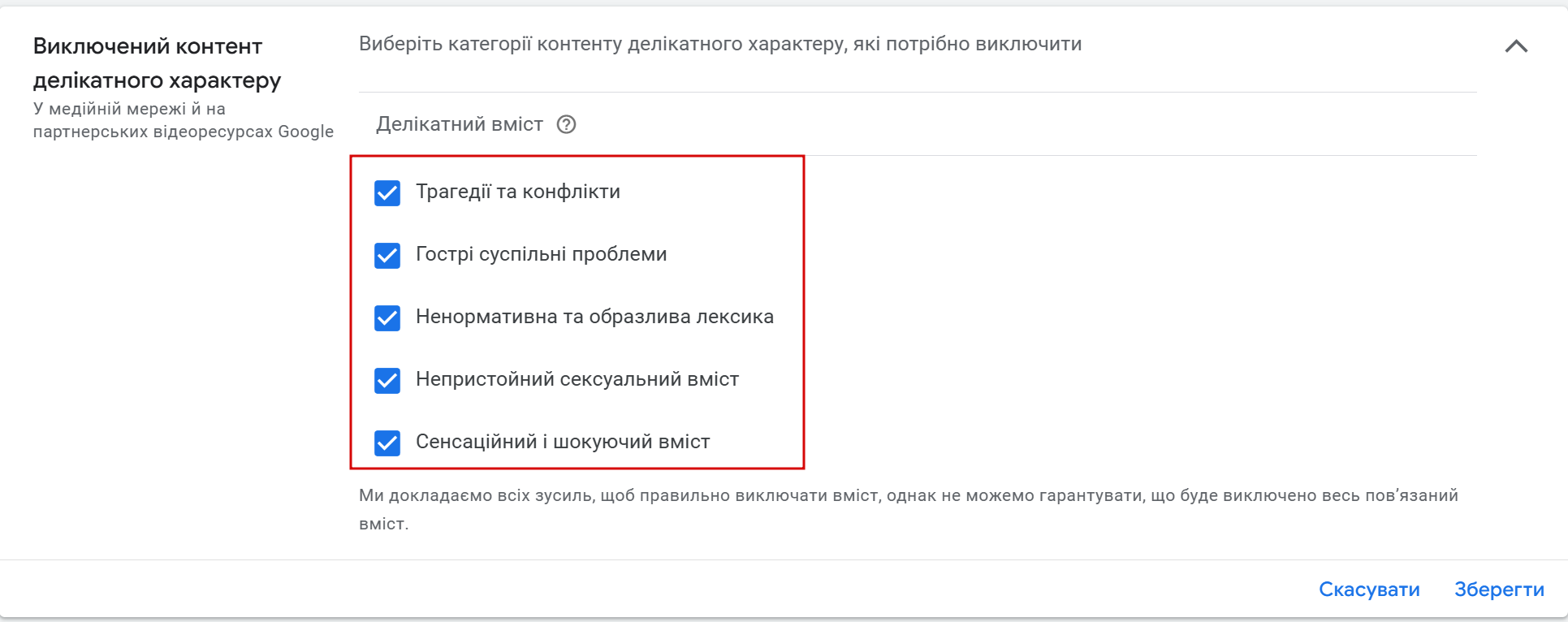Uncheck the Трагедії та конфлікти checkbox

tap(387, 192)
